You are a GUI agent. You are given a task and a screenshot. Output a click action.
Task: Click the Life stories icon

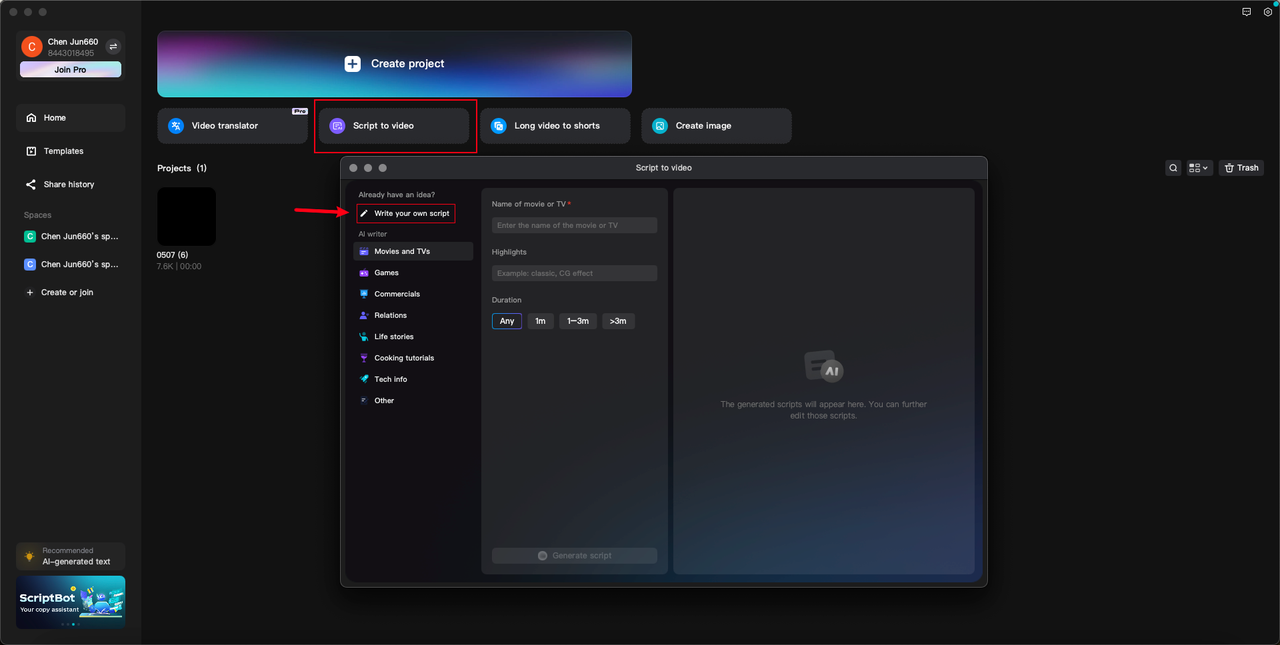pos(364,337)
